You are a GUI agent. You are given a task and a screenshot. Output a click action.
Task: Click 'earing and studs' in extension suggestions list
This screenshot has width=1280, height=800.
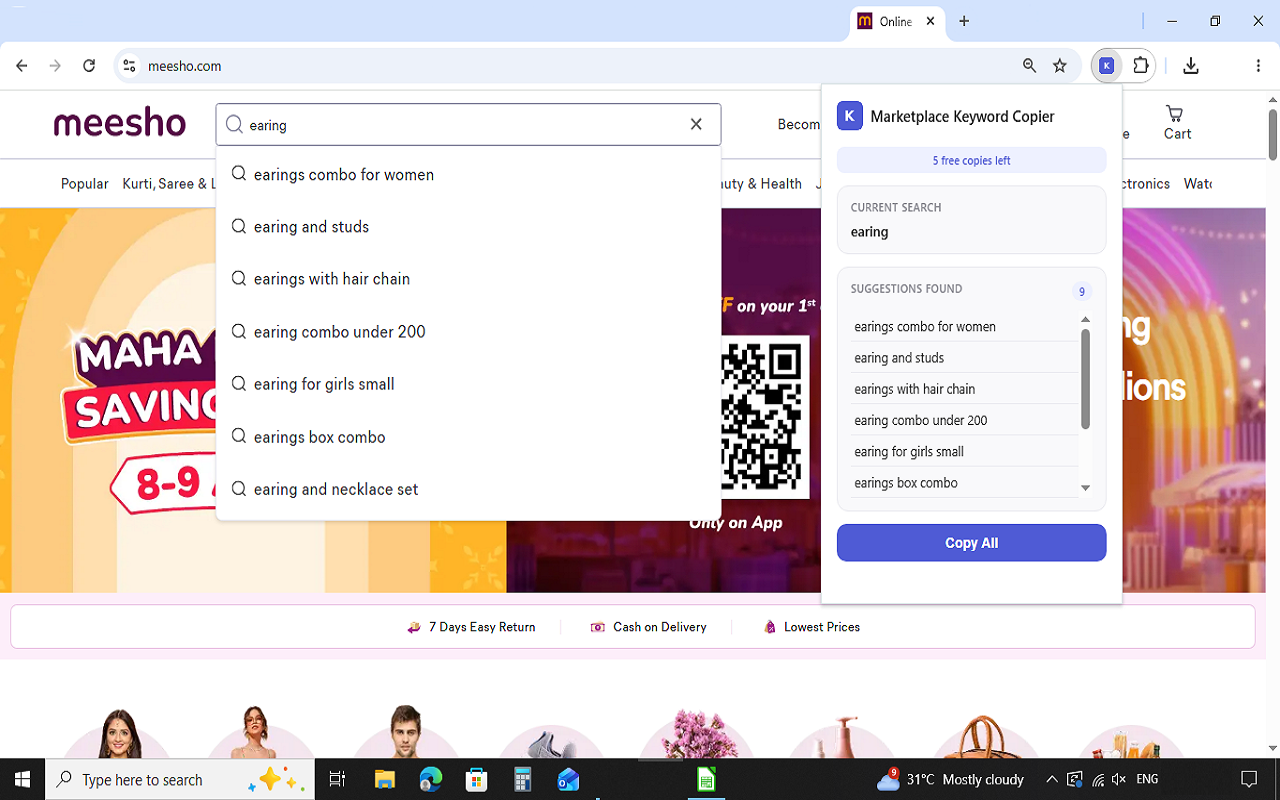[964, 358]
